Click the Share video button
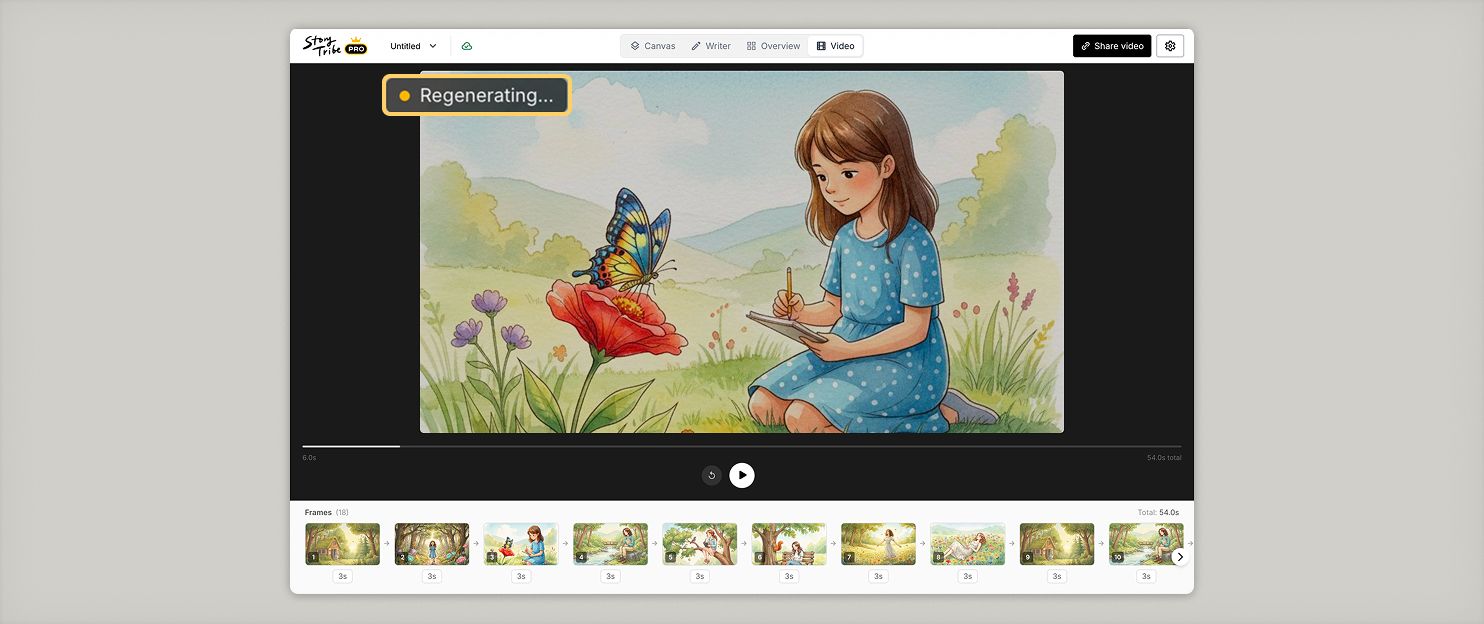1484x624 pixels. pyautogui.click(x=1111, y=45)
